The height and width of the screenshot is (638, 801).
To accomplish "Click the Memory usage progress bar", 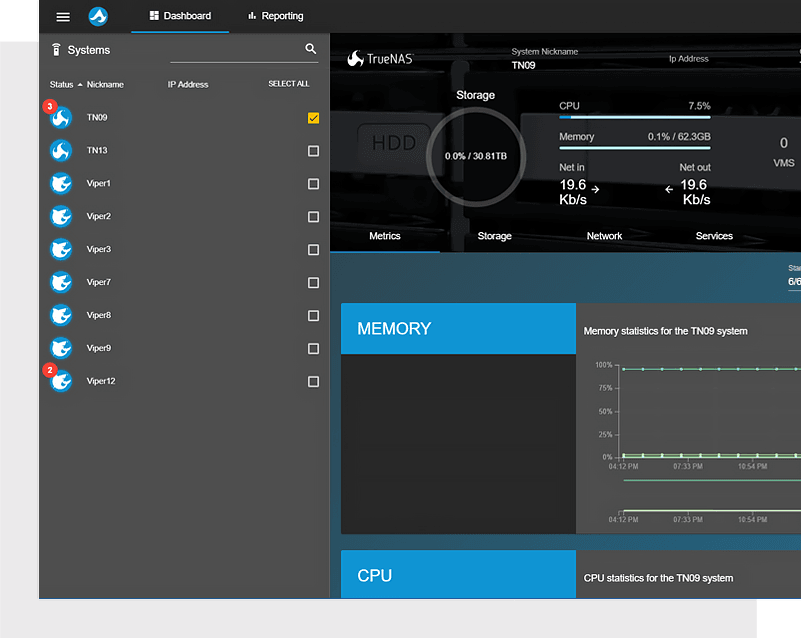I will 634,148.
